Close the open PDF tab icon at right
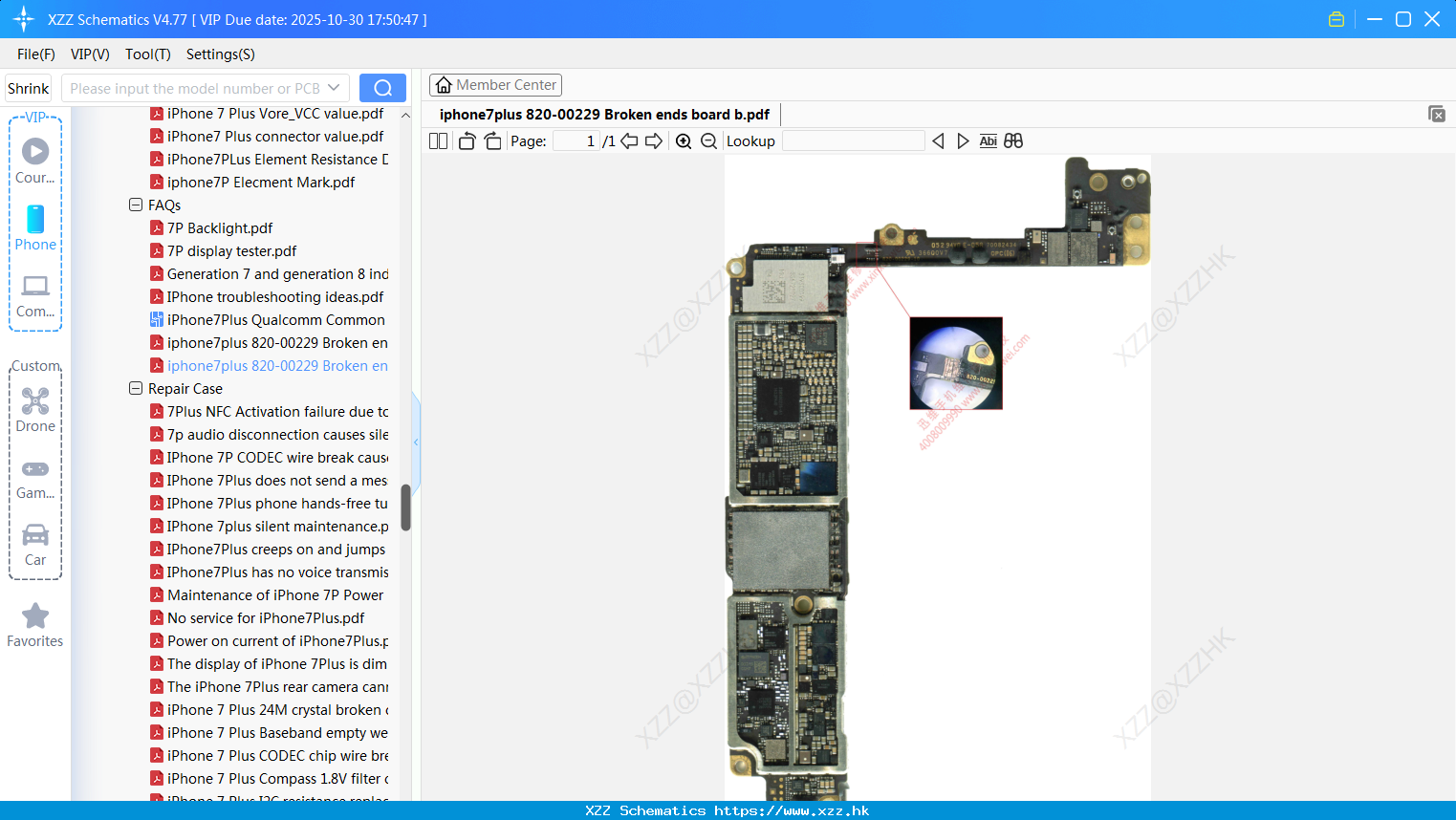The height and width of the screenshot is (820, 1456). tap(1437, 114)
